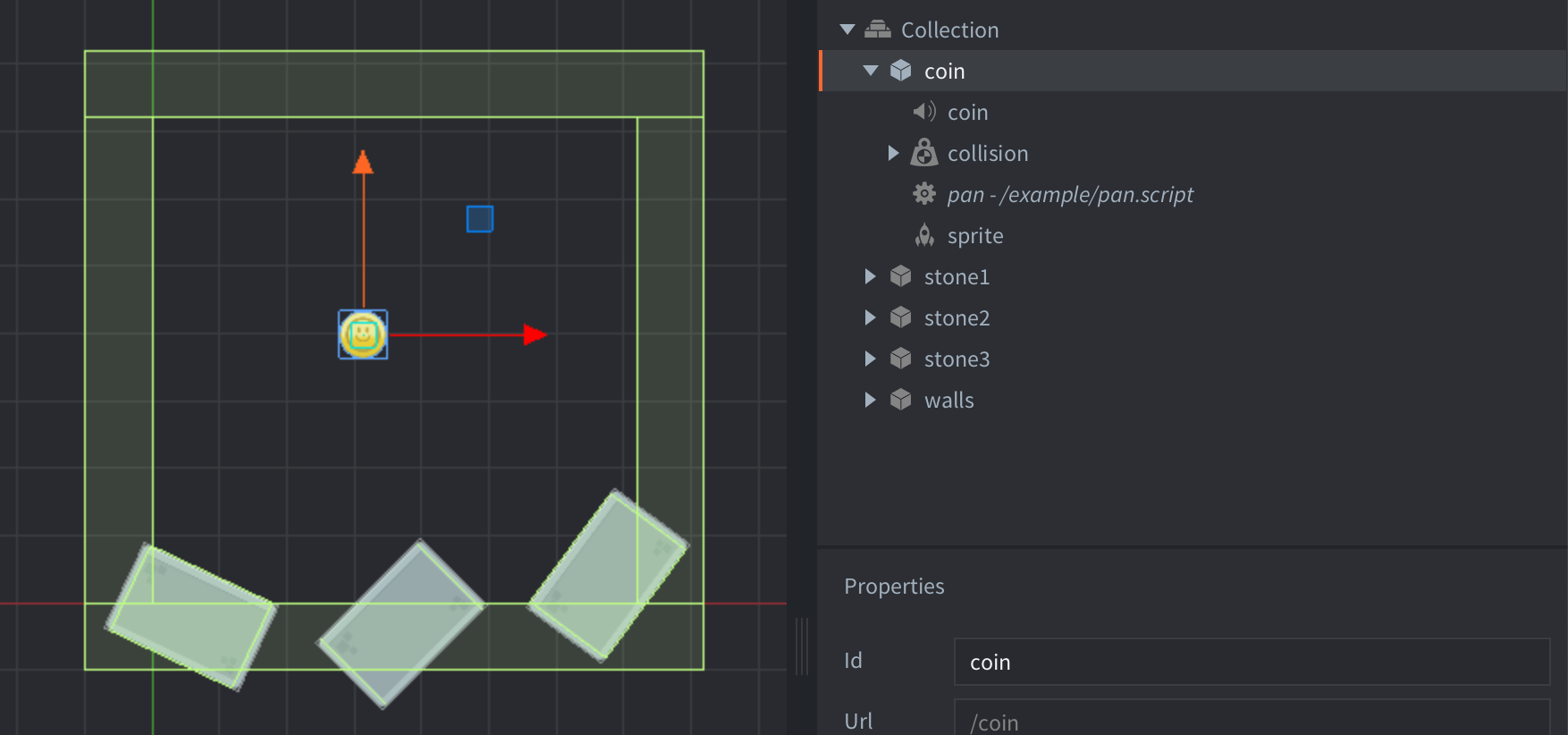The width and height of the screenshot is (1568, 735).
Task: Click the sprite component rocket icon
Action: 923,235
